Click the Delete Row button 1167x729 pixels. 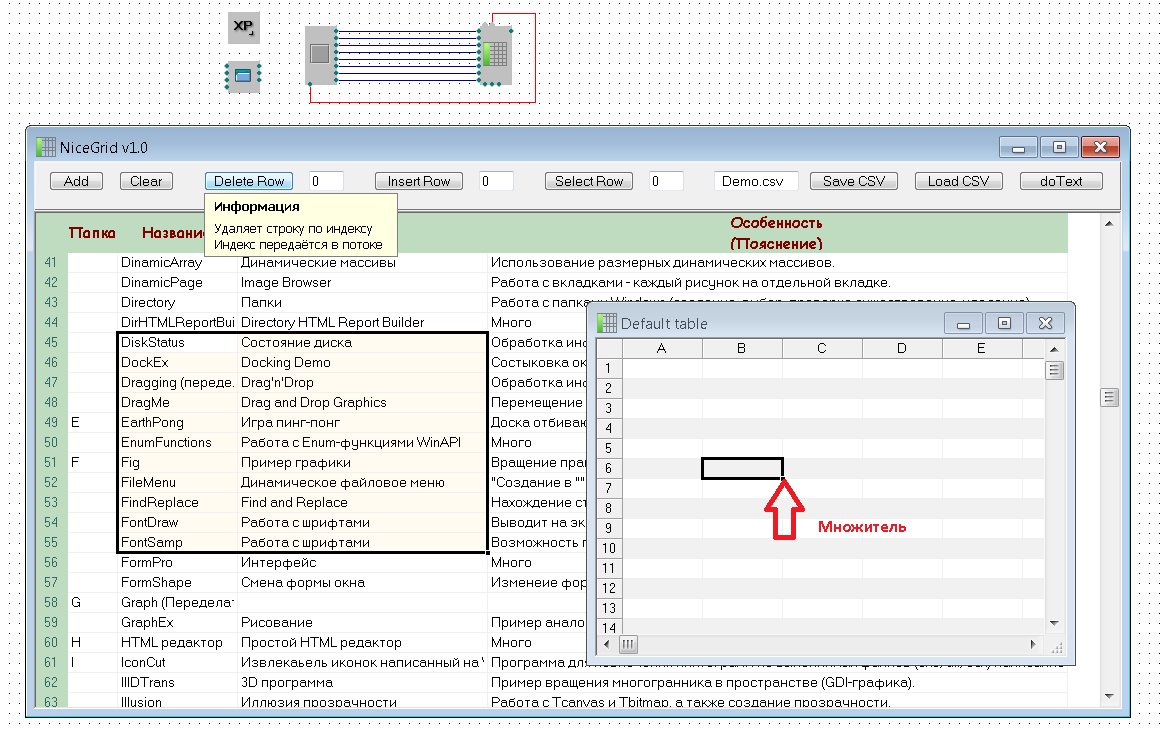pos(249,181)
